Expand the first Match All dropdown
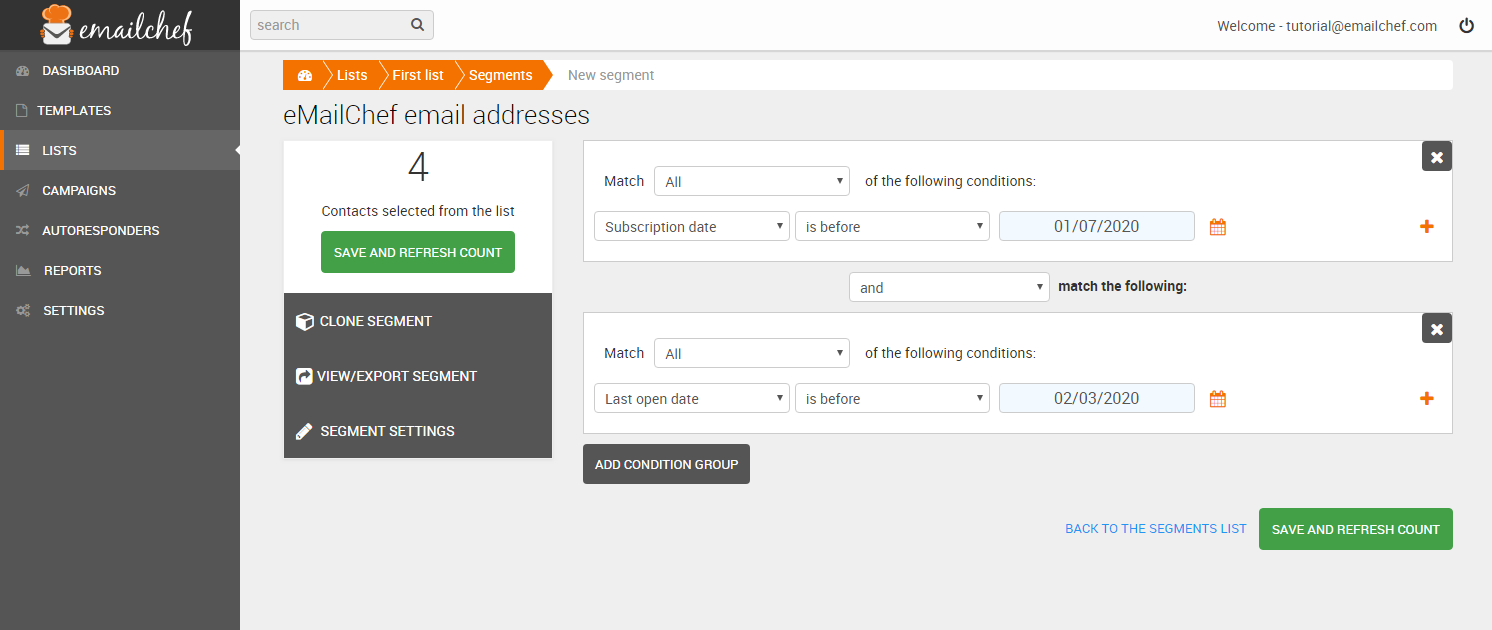The height and width of the screenshot is (630, 1492). [752, 182]
